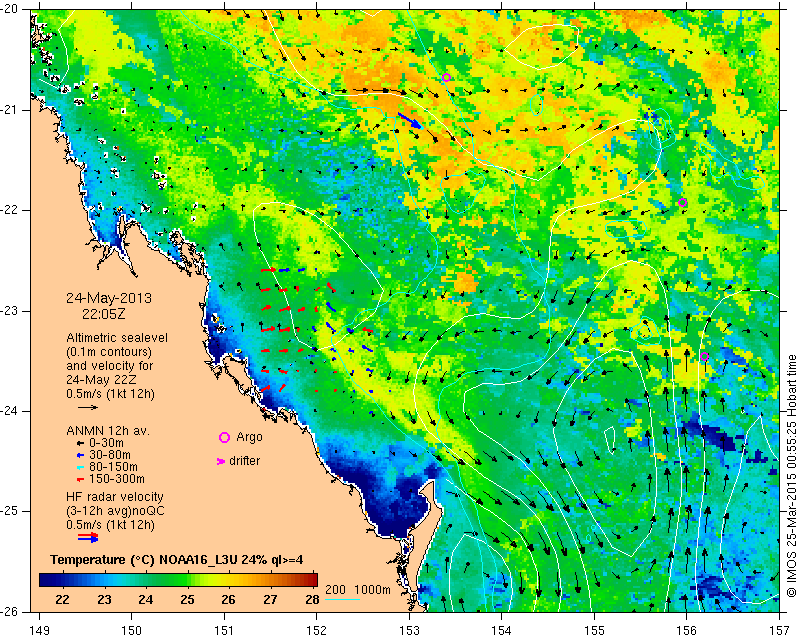Viewport: 800px width, 640px height.
Task: Click the 25 label under the color bar
Action: click(187, 600)
